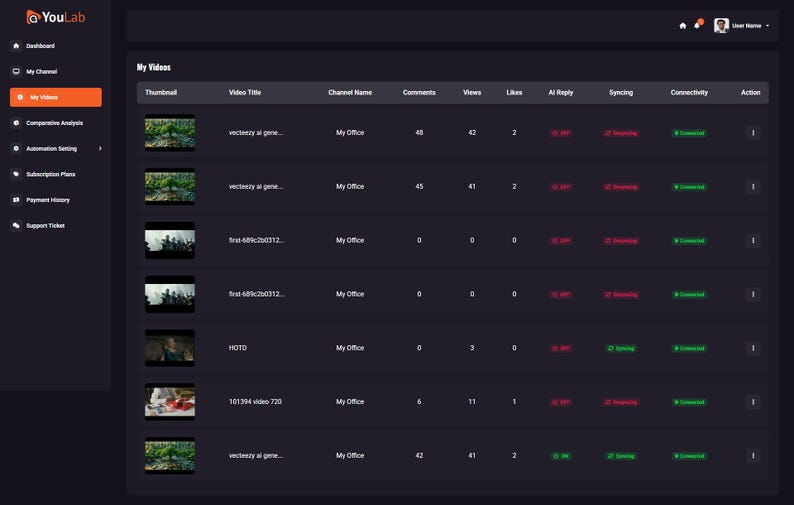Click views value 11
Screen dimensions: 794x505
pos(472,402)
